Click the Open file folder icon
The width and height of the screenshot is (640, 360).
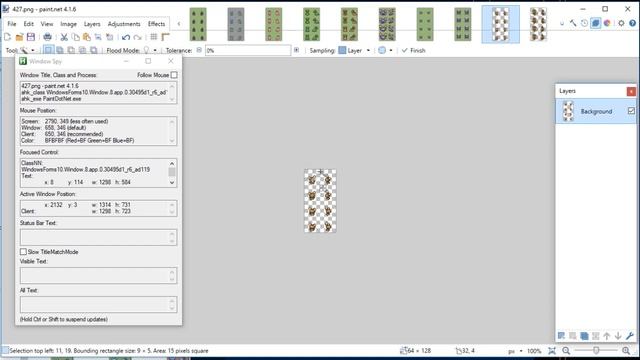pyautogui.click(x=19, y=37)
